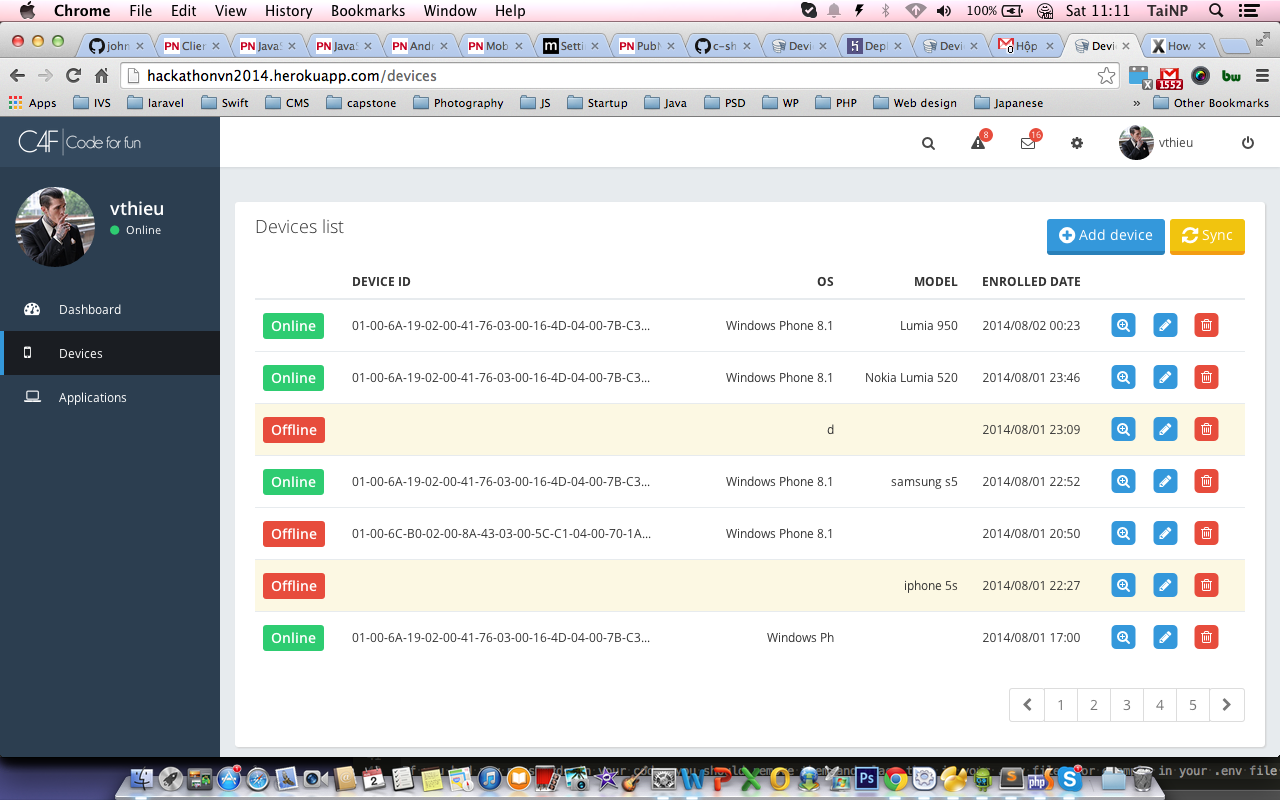Click ENROLLED DATE column header
This screenshot has width=1280, height=800.
coord(1031,282)
